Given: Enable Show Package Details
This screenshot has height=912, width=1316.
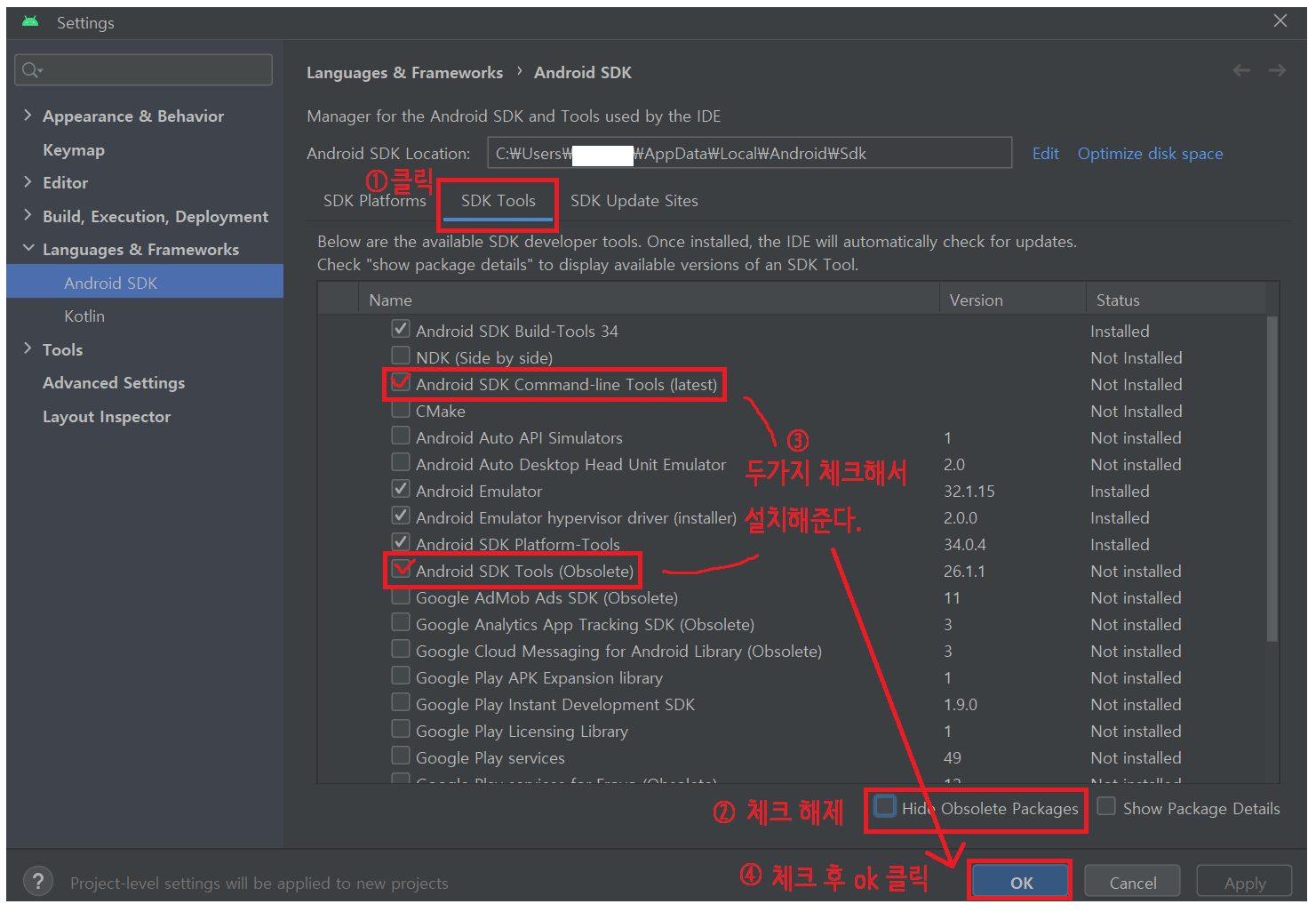Looking at the screenshot, I should pyautogui.click(x=1106, y=806).
